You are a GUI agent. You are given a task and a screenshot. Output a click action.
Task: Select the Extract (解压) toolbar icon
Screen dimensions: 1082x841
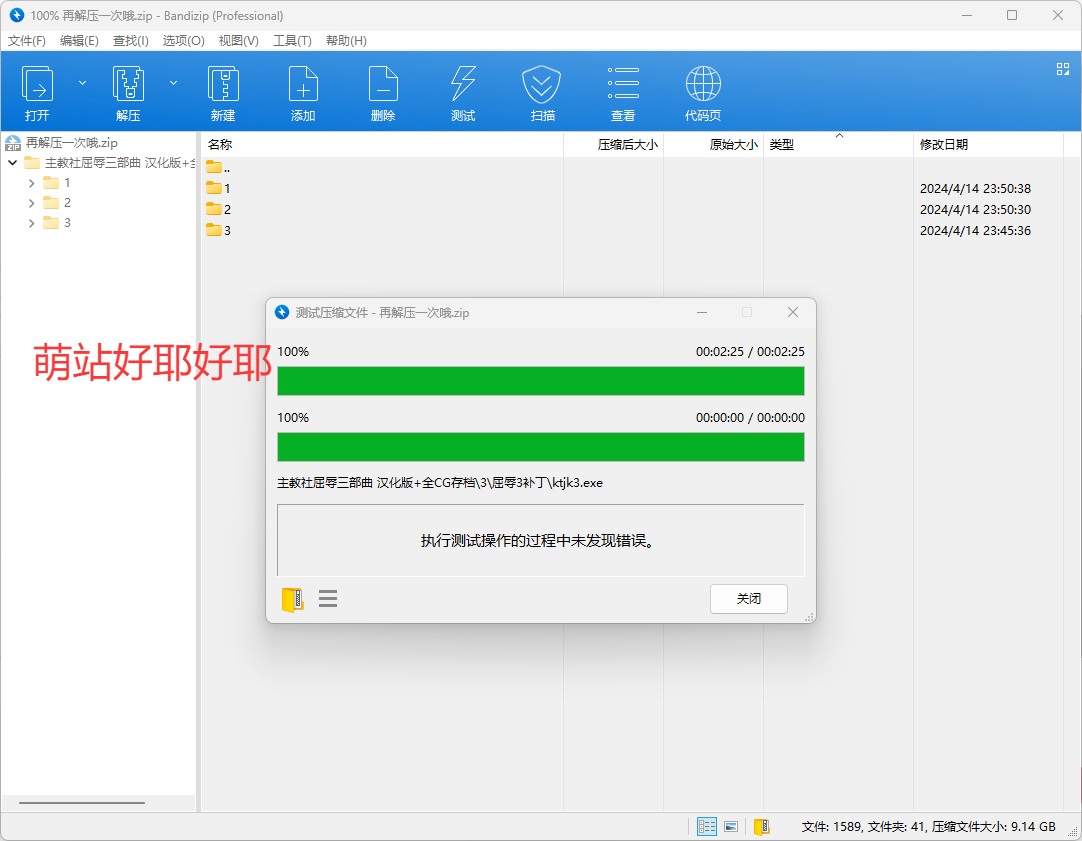(x=128, y=91)
